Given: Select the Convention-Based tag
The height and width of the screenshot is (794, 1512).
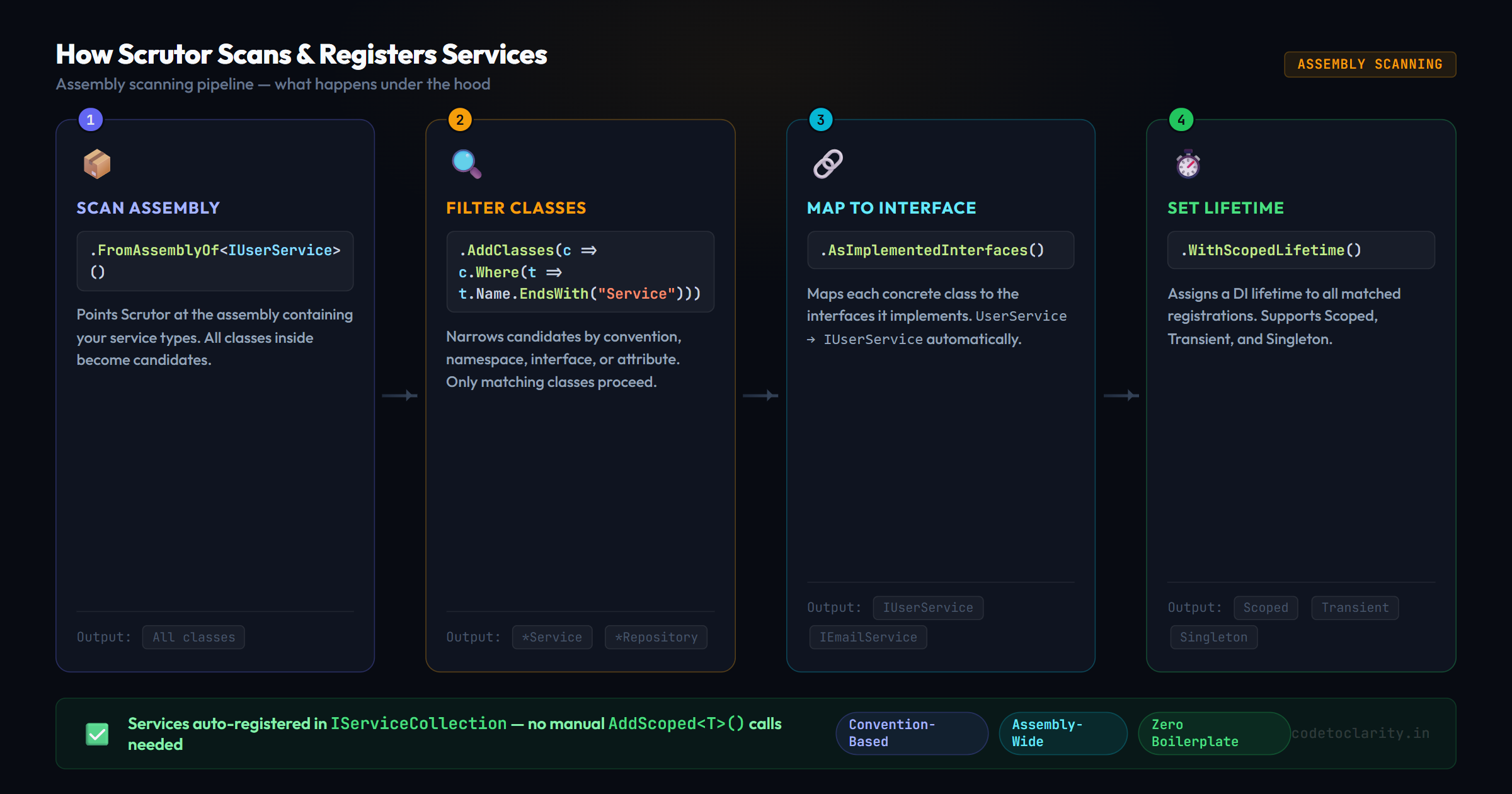Looking at the screenshot, I should 912,733.
